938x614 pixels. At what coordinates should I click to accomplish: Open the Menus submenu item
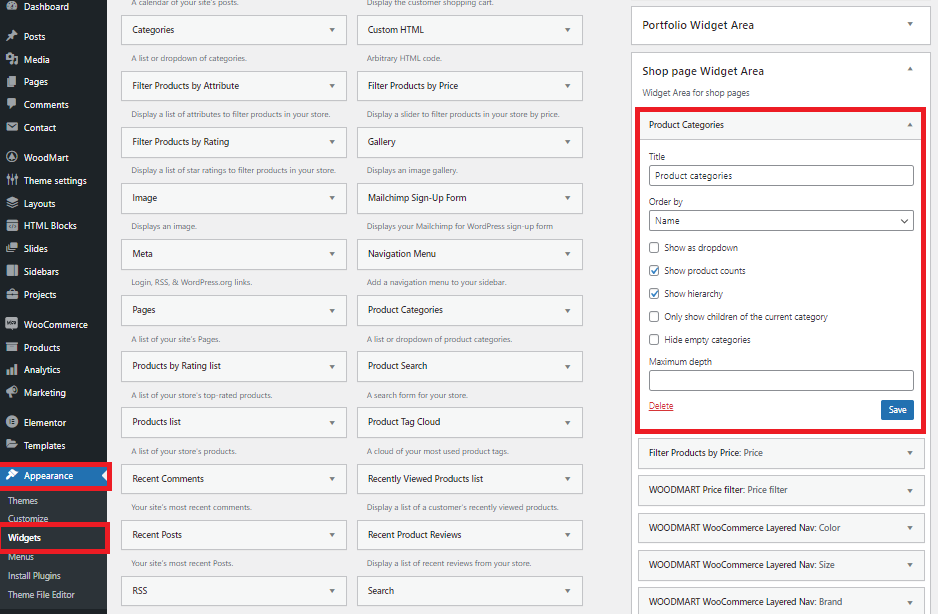[21, 557]
